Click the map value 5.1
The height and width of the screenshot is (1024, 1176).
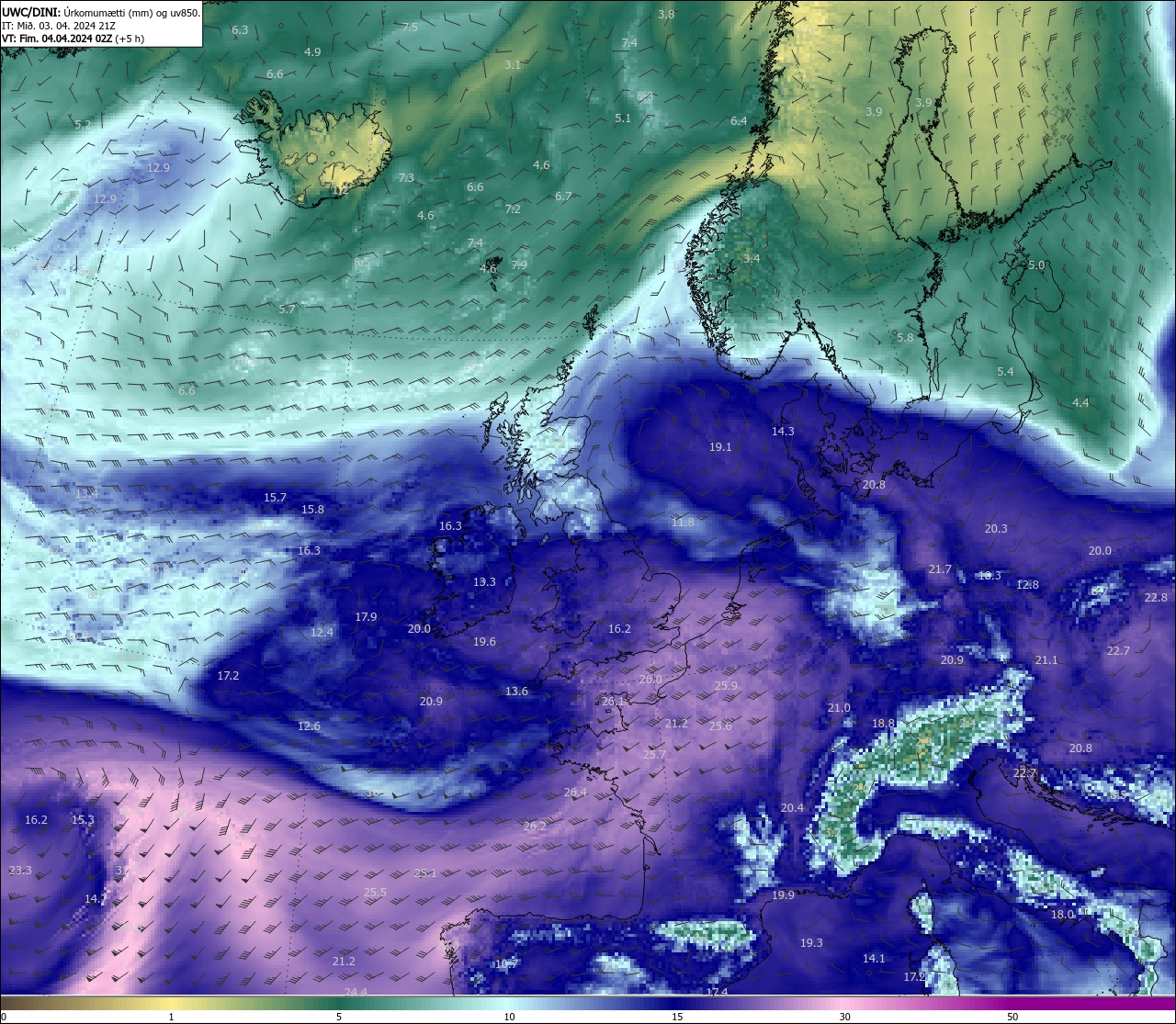coord(623,118)
